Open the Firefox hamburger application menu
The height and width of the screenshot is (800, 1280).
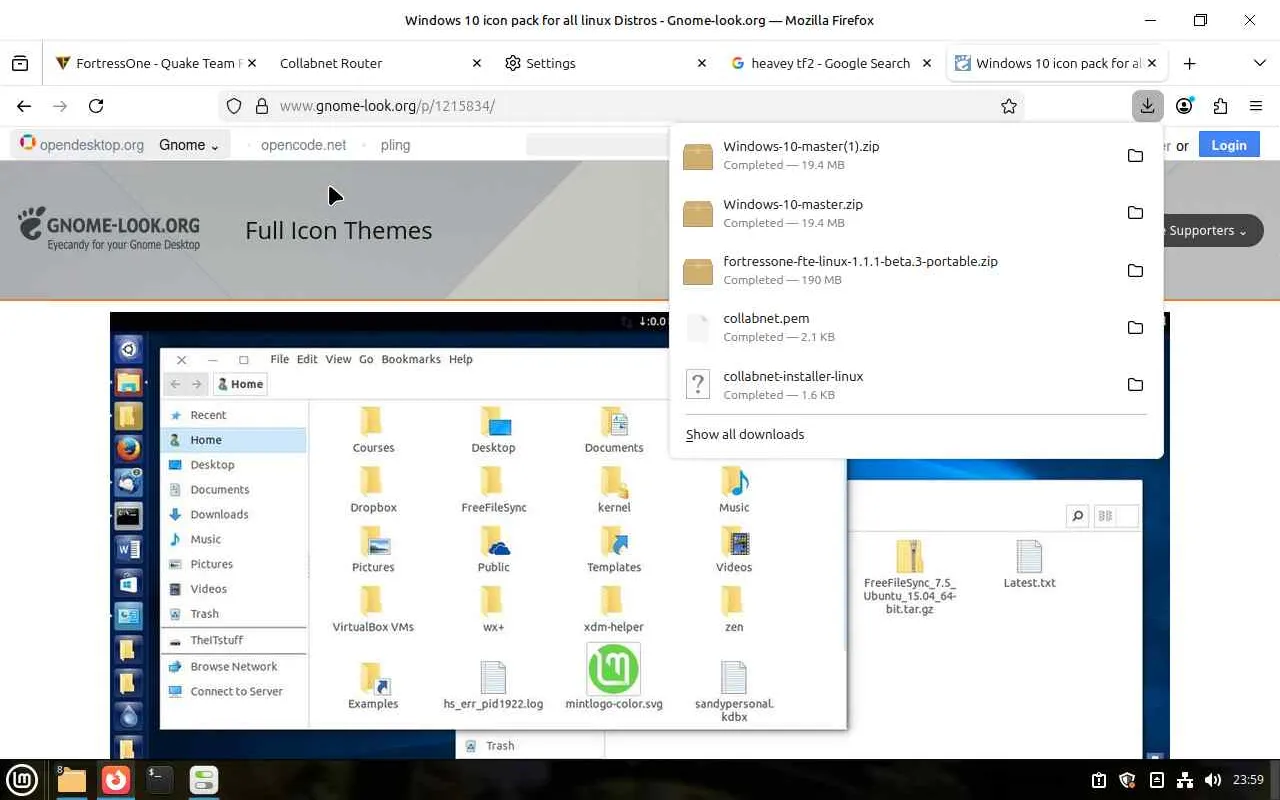click(1256, 106)
